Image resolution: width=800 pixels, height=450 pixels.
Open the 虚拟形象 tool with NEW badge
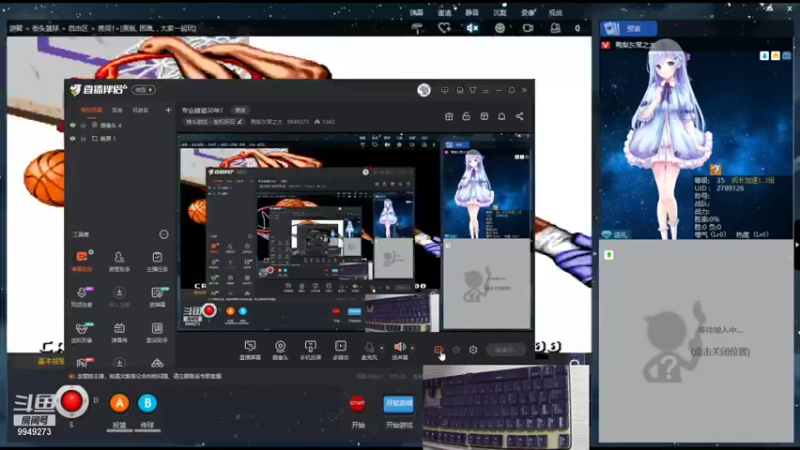tap(82, 332)
